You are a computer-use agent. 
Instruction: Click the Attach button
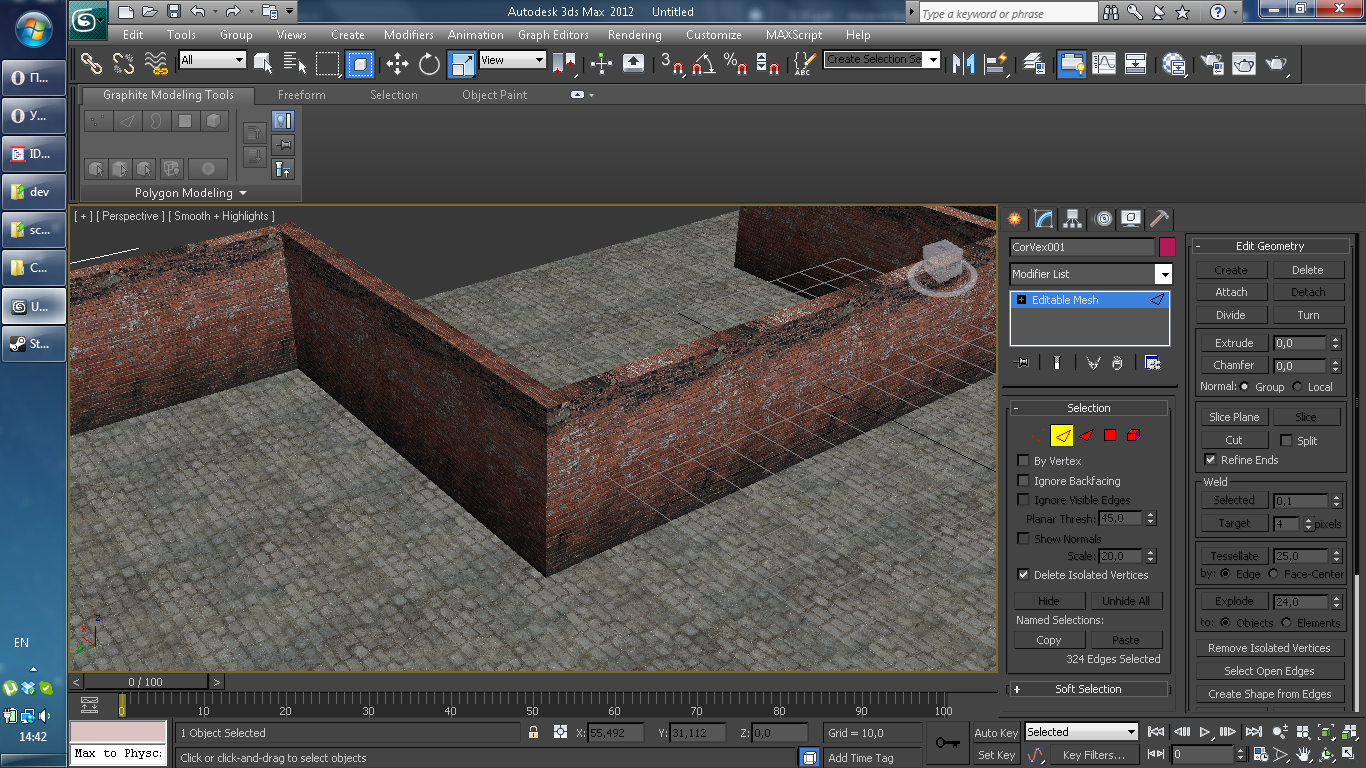point(1231,292)
